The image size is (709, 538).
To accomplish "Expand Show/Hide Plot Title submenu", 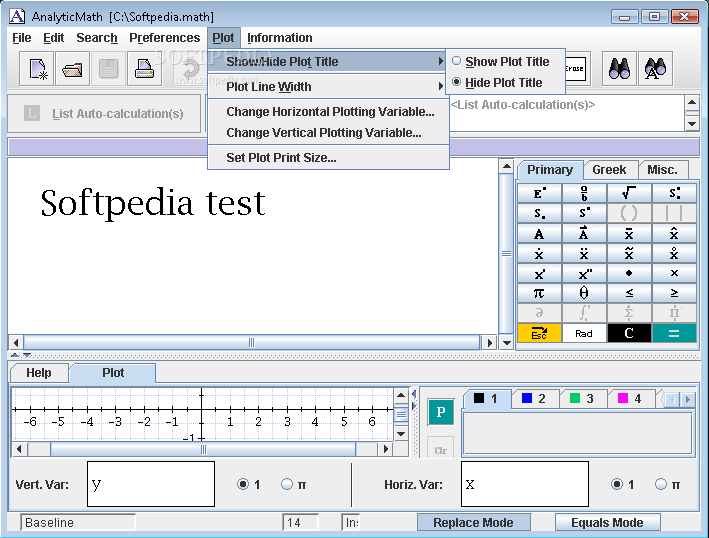I will [x=328, y=61].
